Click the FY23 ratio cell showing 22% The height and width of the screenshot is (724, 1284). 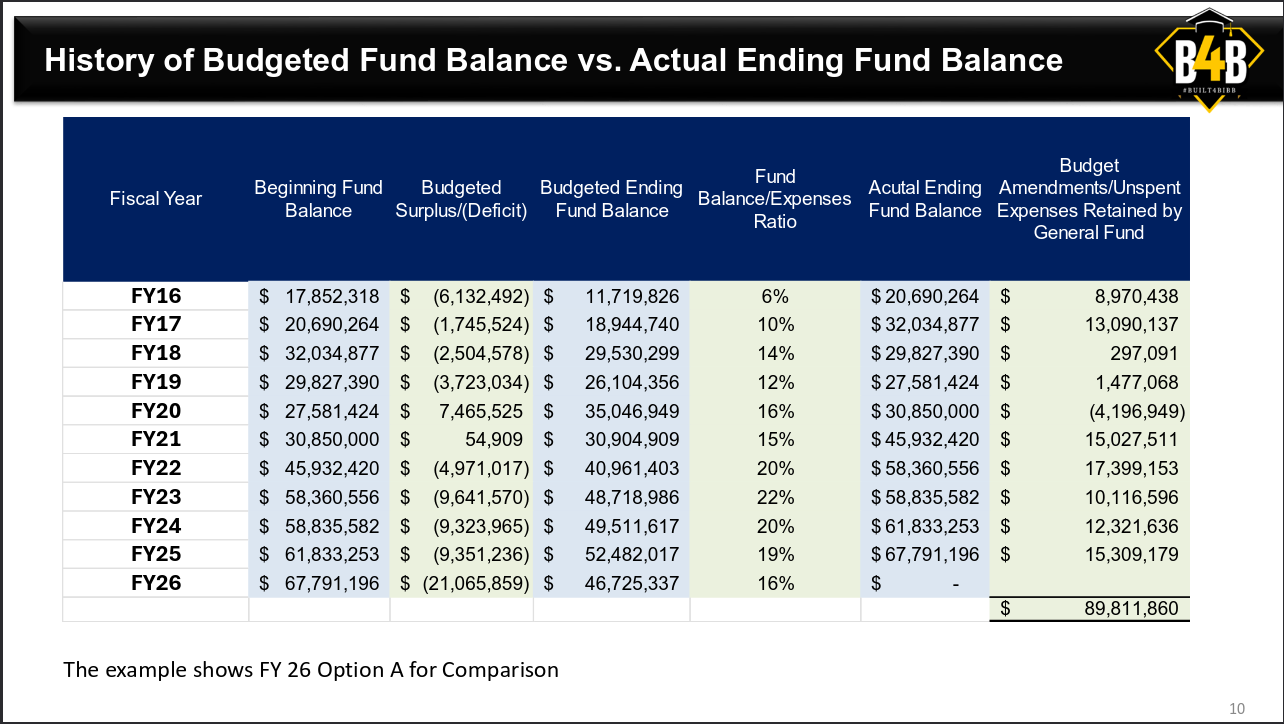click(776, 497)
